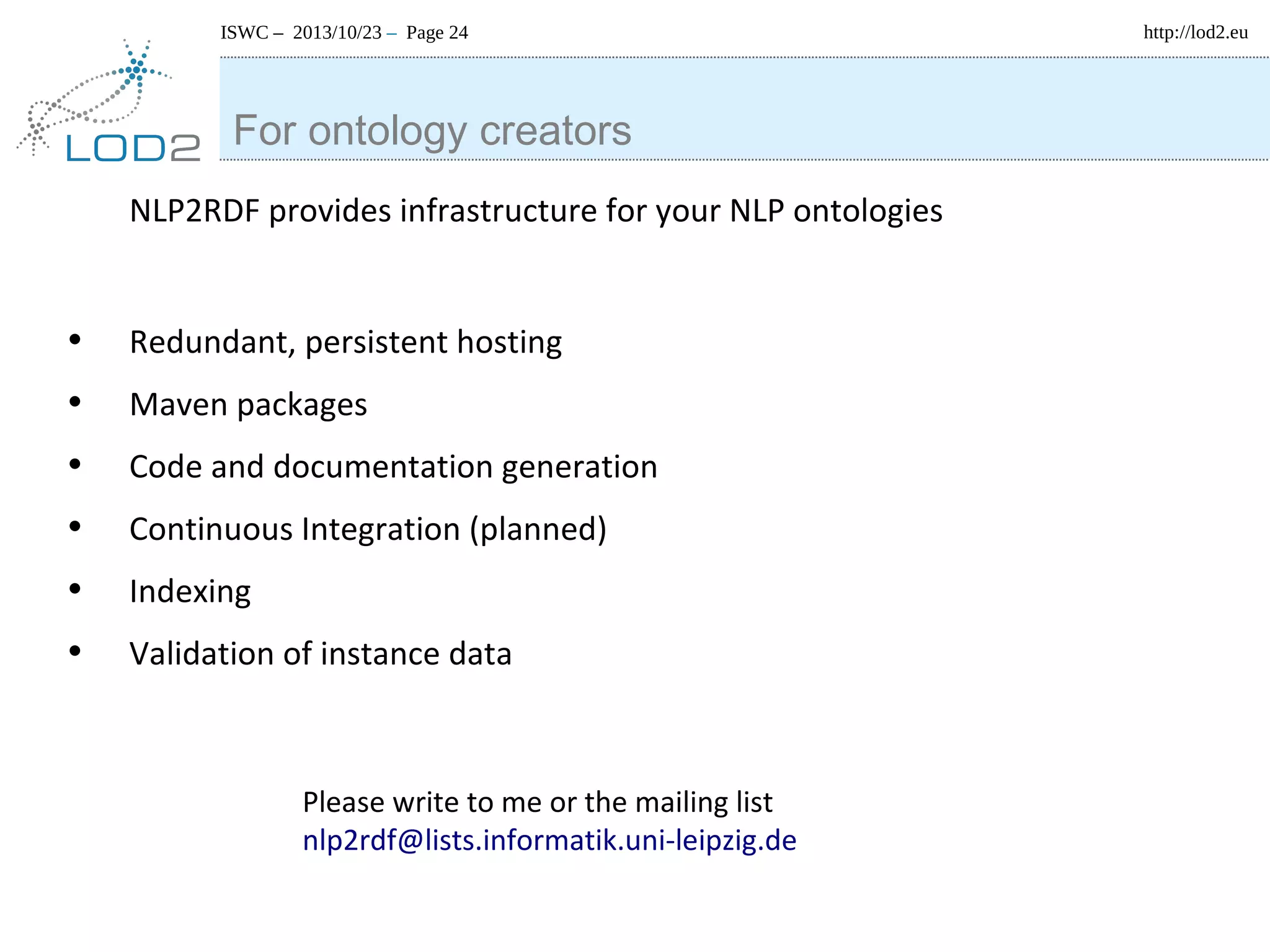Click the date 2013/10/23 in header

click(x=337, y=33)
